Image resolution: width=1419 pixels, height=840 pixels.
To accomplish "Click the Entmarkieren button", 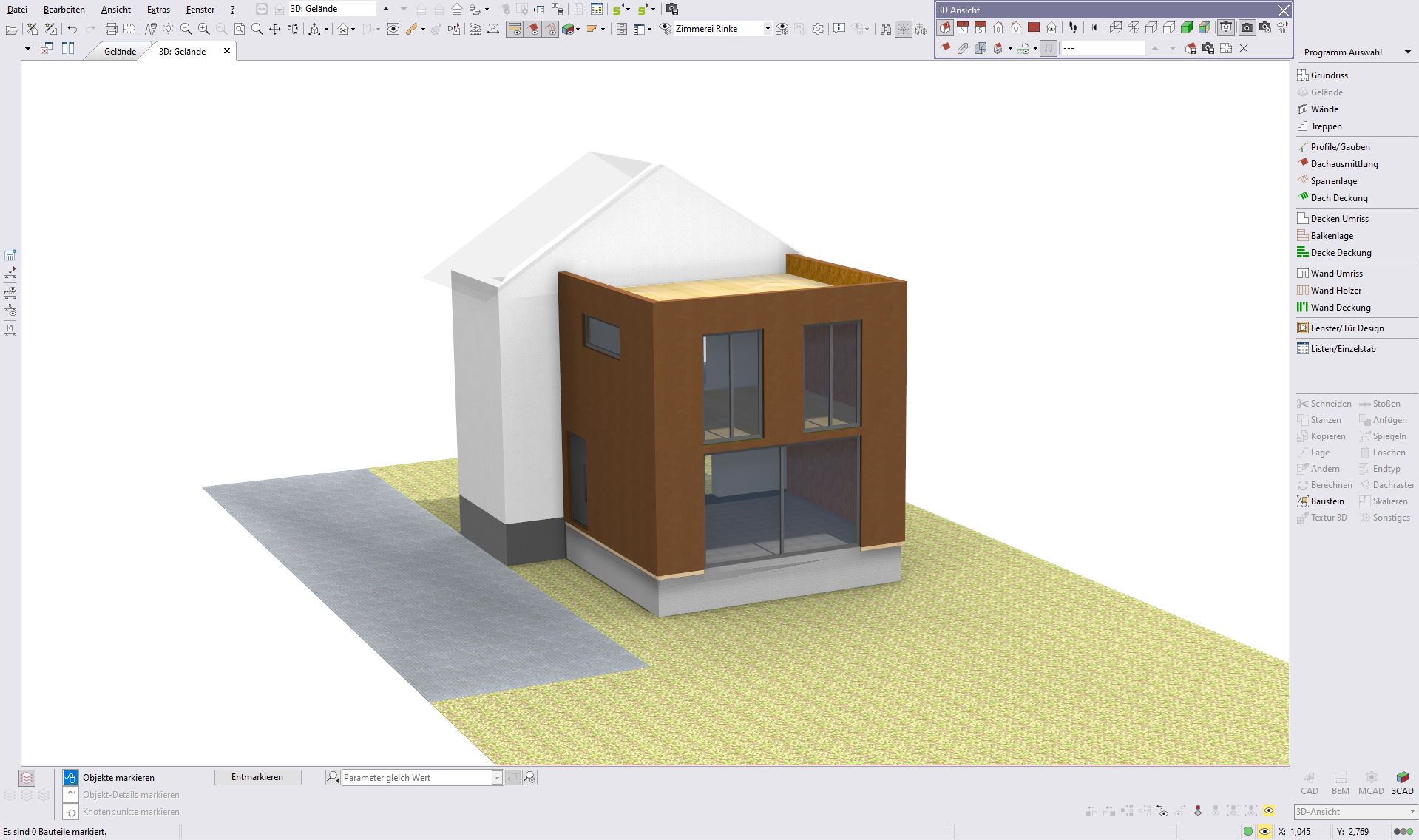I will tap(257, 777).
